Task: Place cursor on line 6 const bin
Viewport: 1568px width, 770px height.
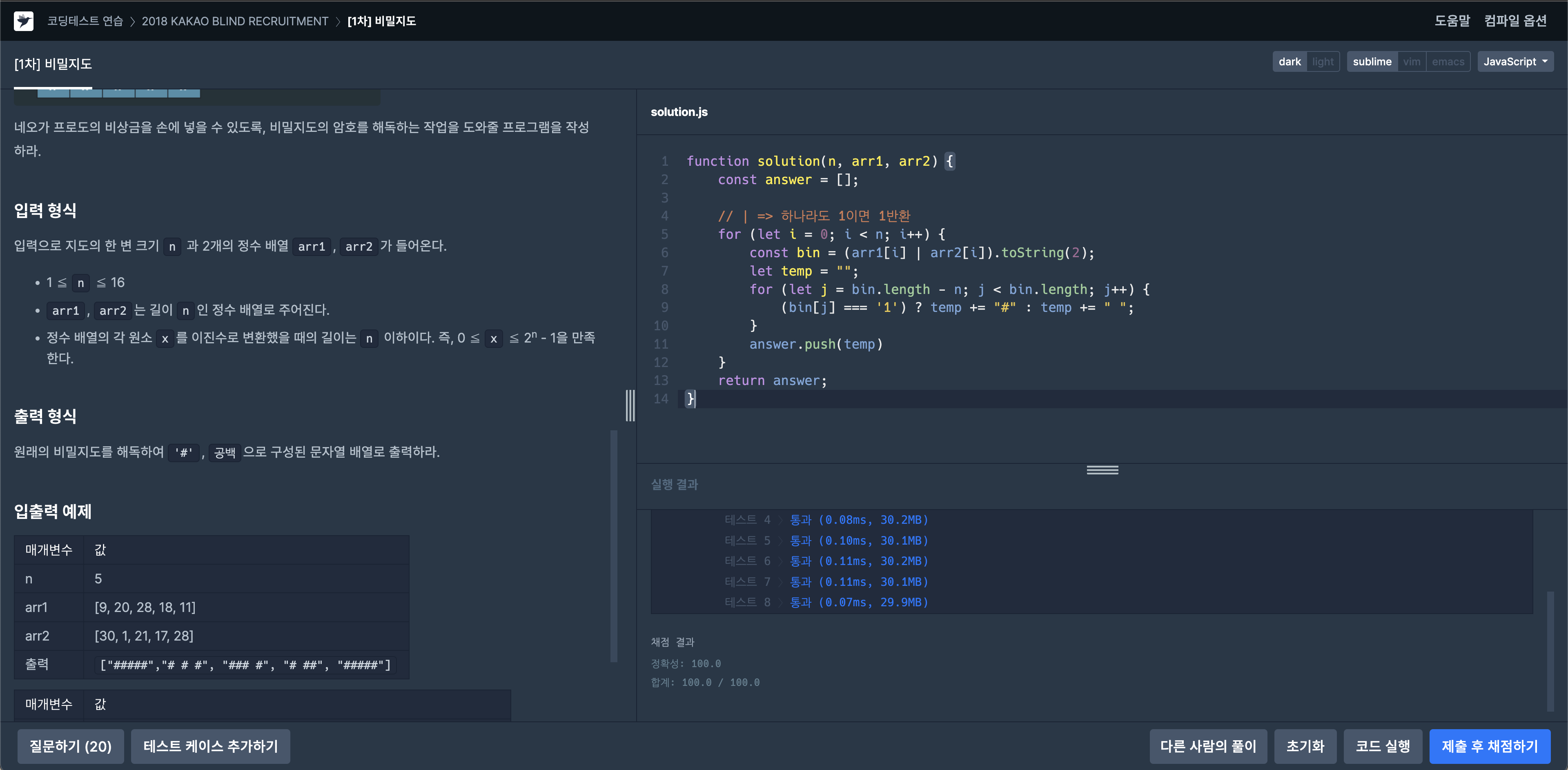Action: point(922,253)
